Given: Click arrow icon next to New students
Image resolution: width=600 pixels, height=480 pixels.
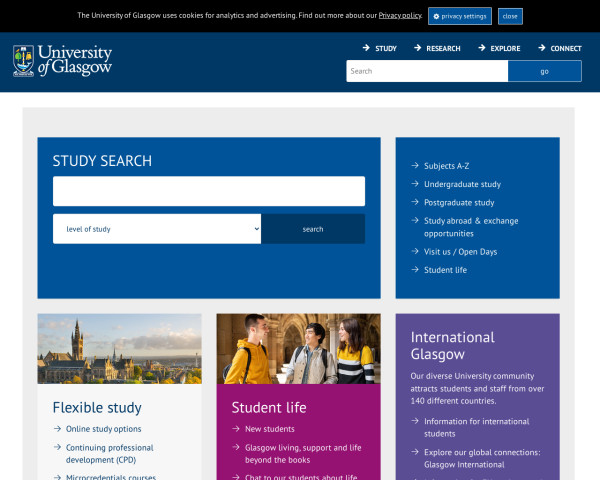Looking at the screenshot, I should coord(236,428).
